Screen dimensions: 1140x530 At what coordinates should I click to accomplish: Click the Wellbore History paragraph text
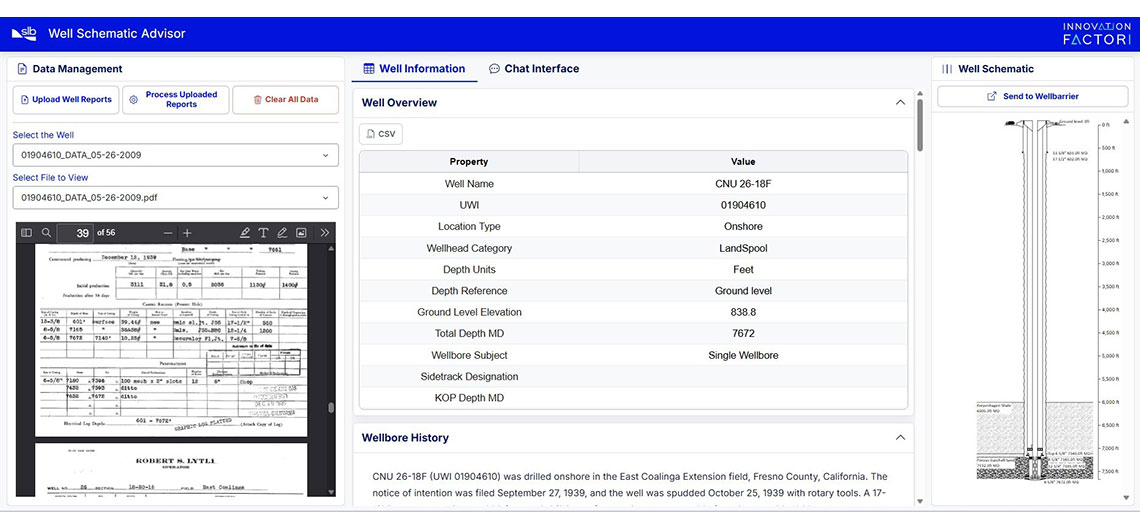pos(630,485)
